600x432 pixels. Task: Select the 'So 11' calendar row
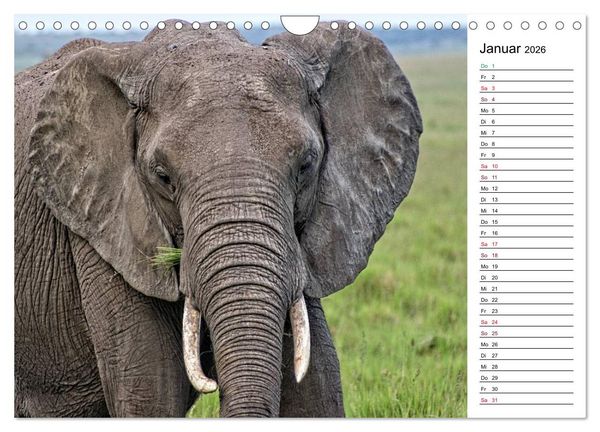click(x=527, y=177)
